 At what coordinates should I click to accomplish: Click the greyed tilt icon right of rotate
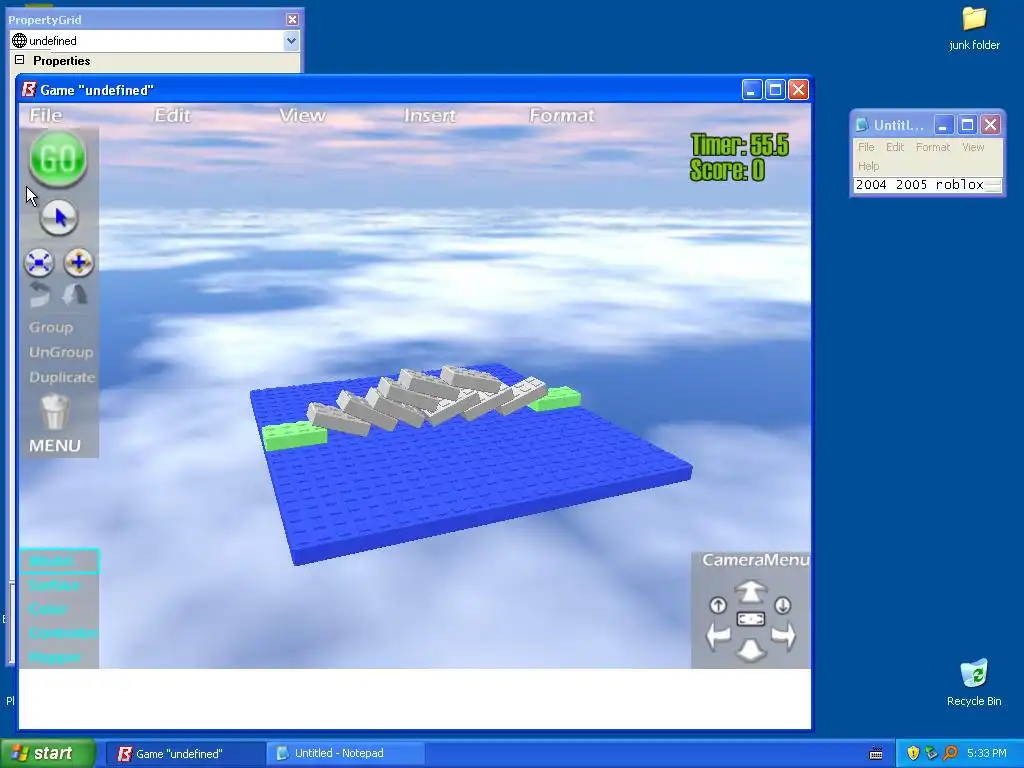75,295
